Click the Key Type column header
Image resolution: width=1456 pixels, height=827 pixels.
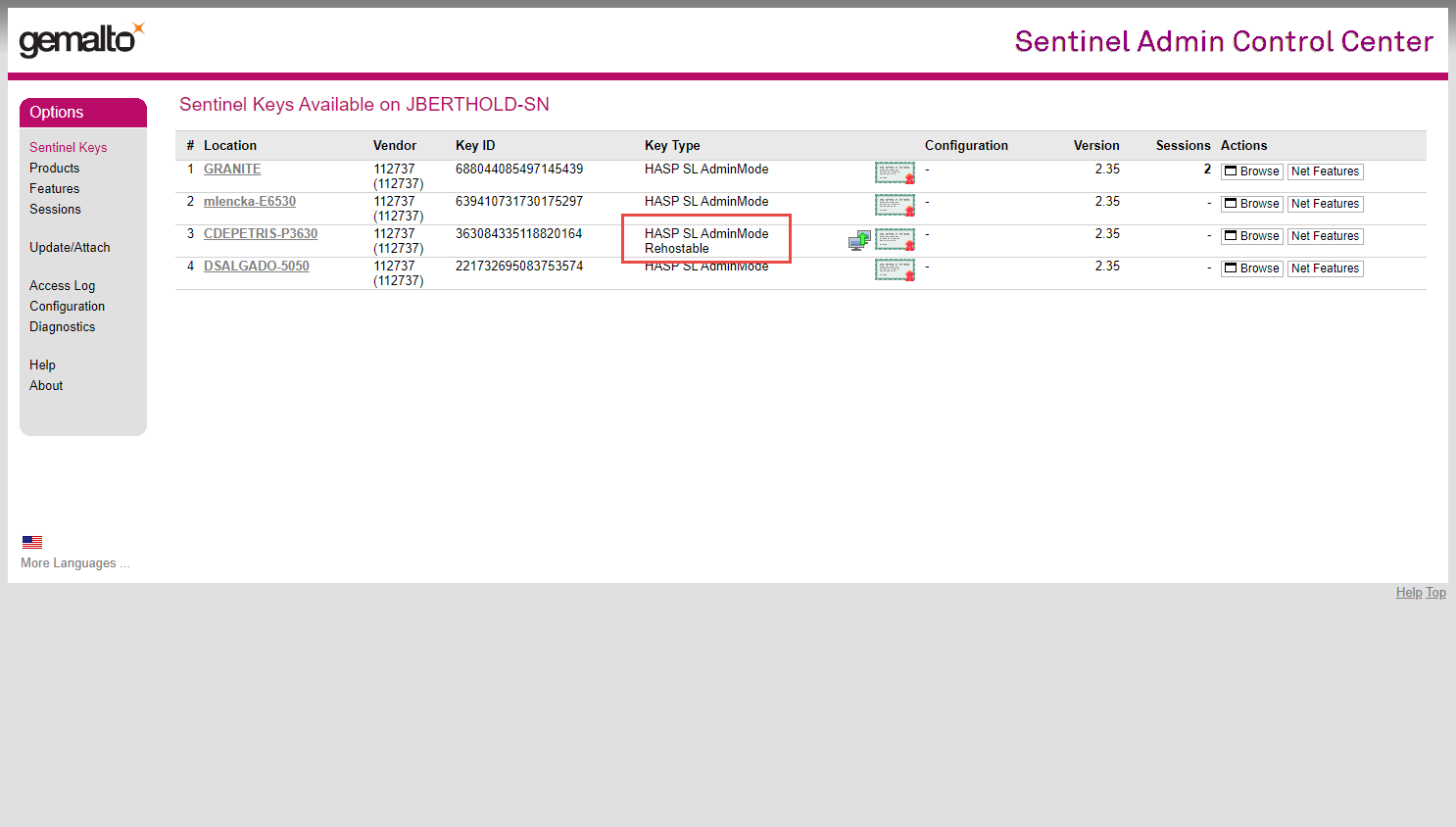tap(672, 145)
